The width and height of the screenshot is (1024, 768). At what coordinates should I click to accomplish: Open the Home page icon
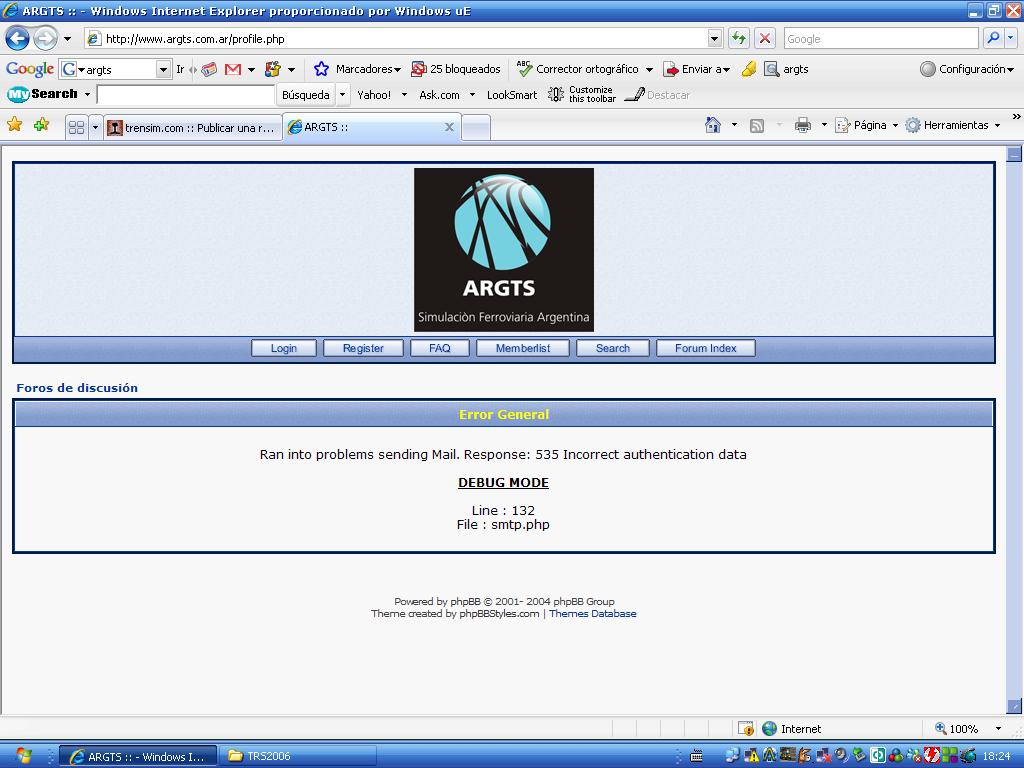click(713, 125)
